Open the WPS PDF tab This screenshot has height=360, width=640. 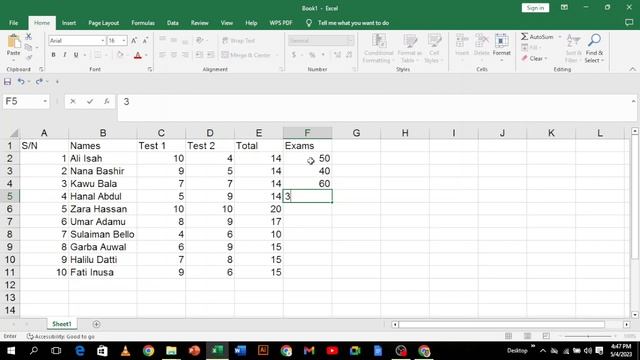pyautogui.click(x=281, y=23)
